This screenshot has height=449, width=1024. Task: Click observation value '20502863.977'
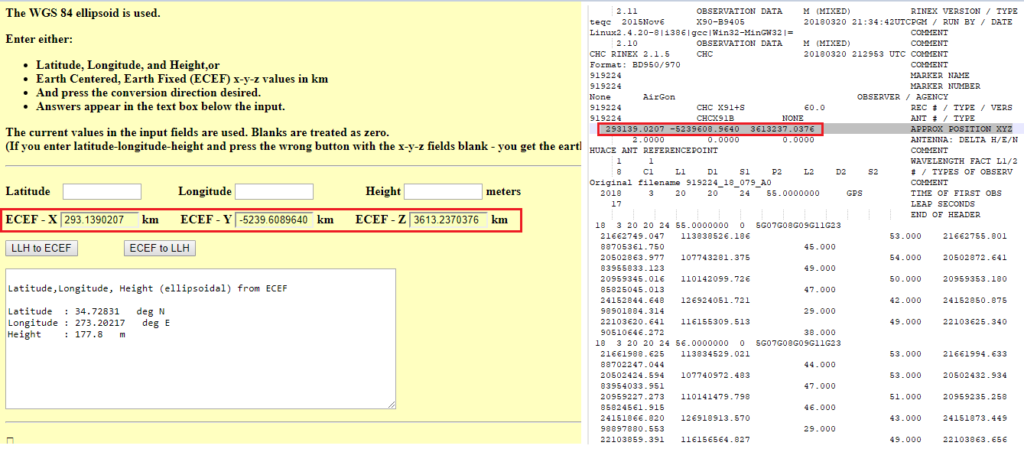click(x=632, y=257)
